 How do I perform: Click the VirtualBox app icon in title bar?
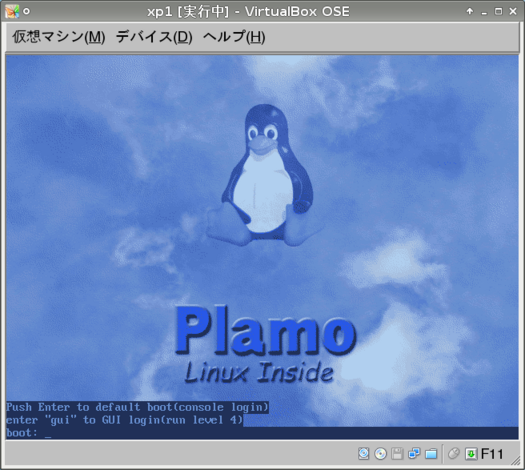12,11
